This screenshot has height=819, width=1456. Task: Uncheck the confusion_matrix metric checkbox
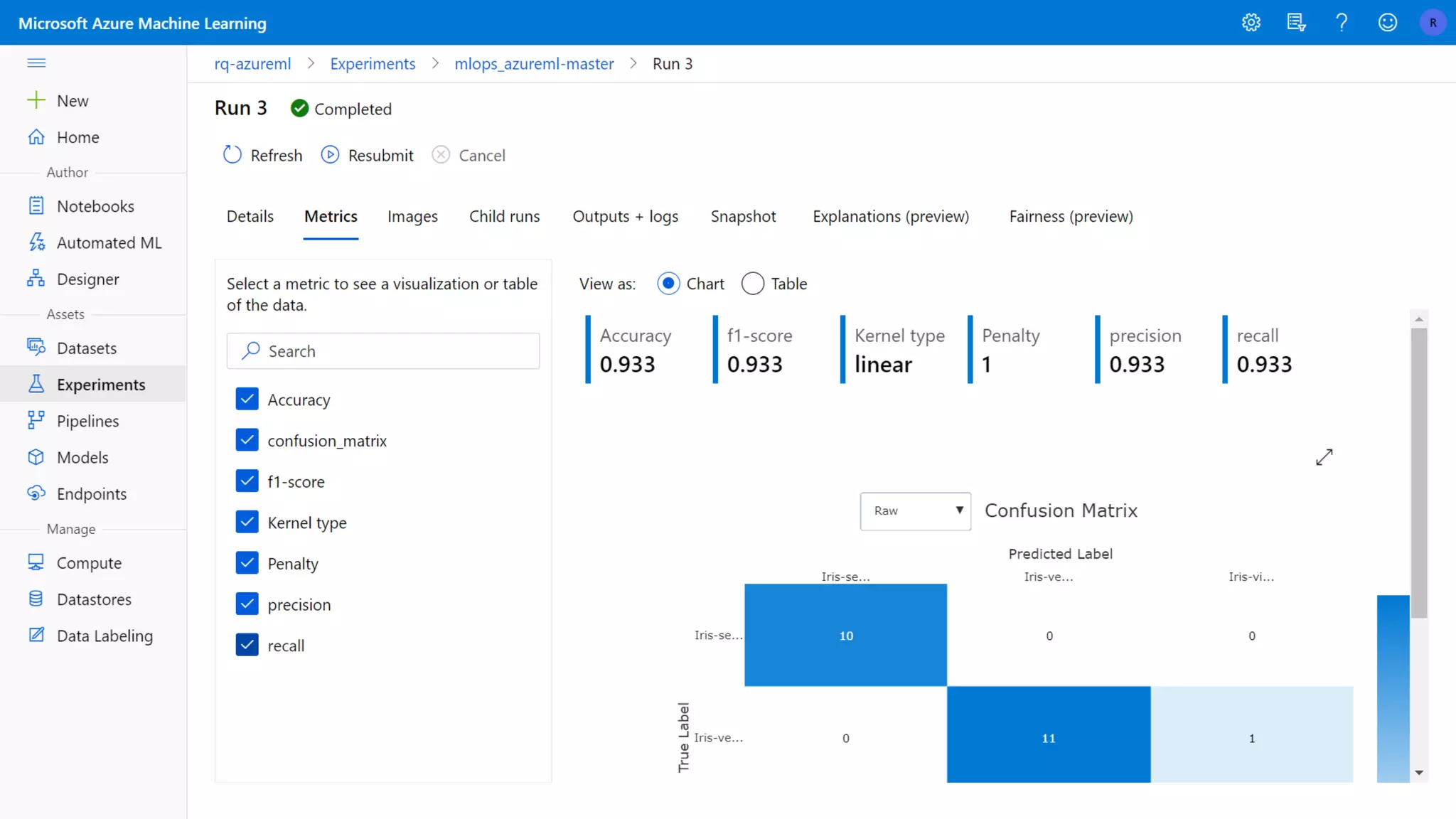pyautogui.click(x=247, y=441)
